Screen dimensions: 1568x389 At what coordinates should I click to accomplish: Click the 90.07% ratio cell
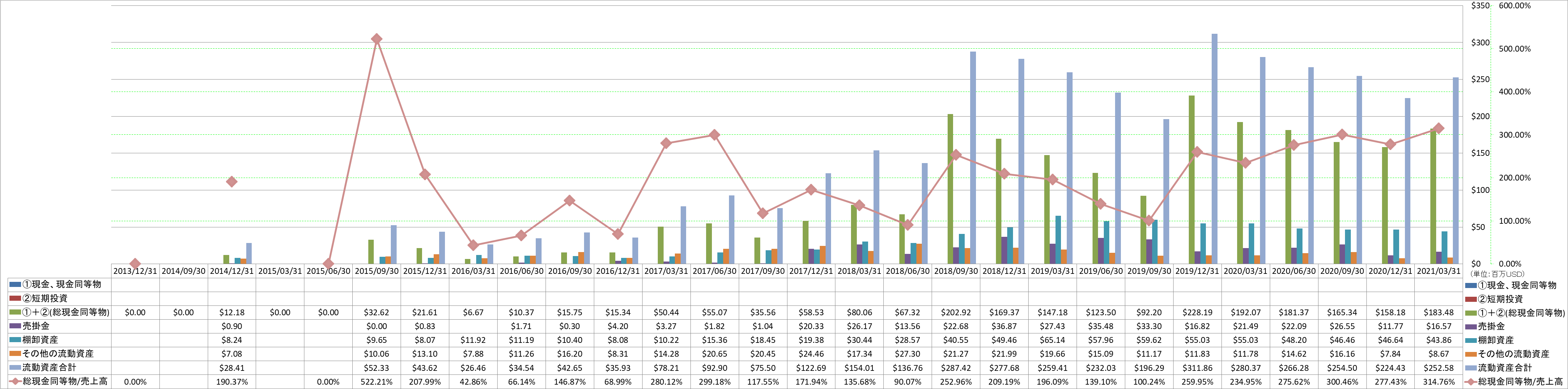pyautogui.click(x=908, y=382)
